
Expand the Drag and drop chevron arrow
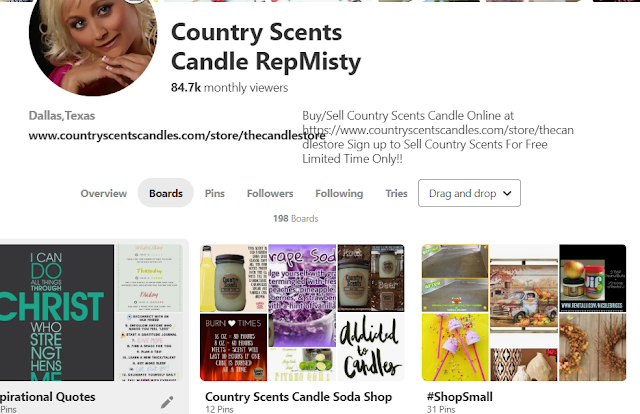point(507,193)
